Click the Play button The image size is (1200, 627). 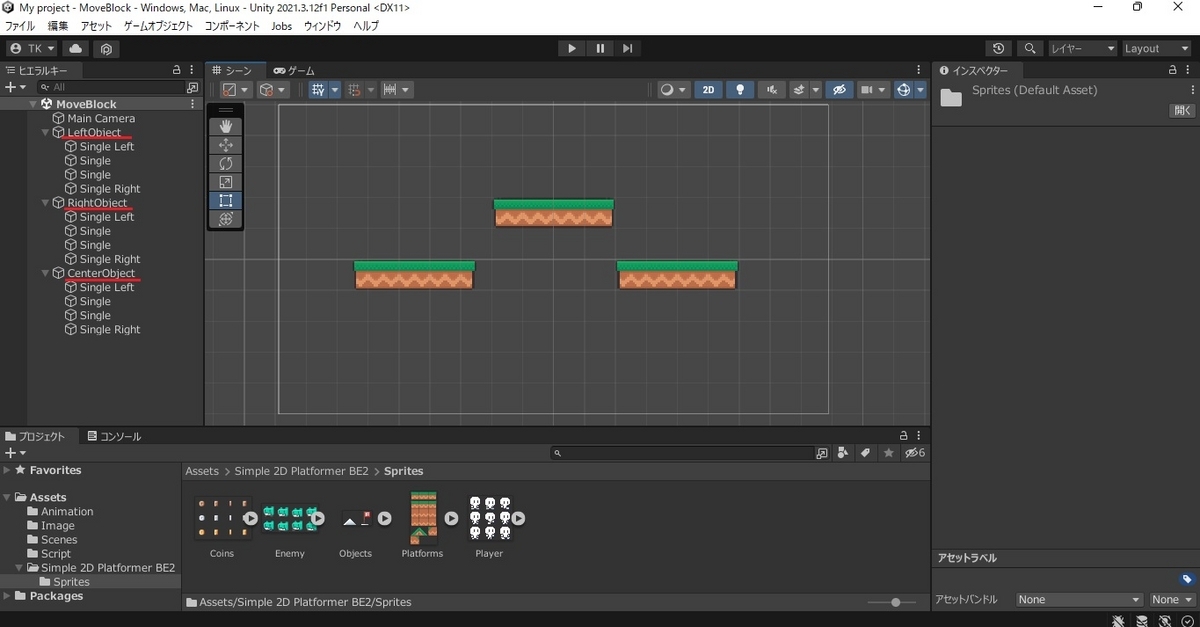click(x=572, y=48)
